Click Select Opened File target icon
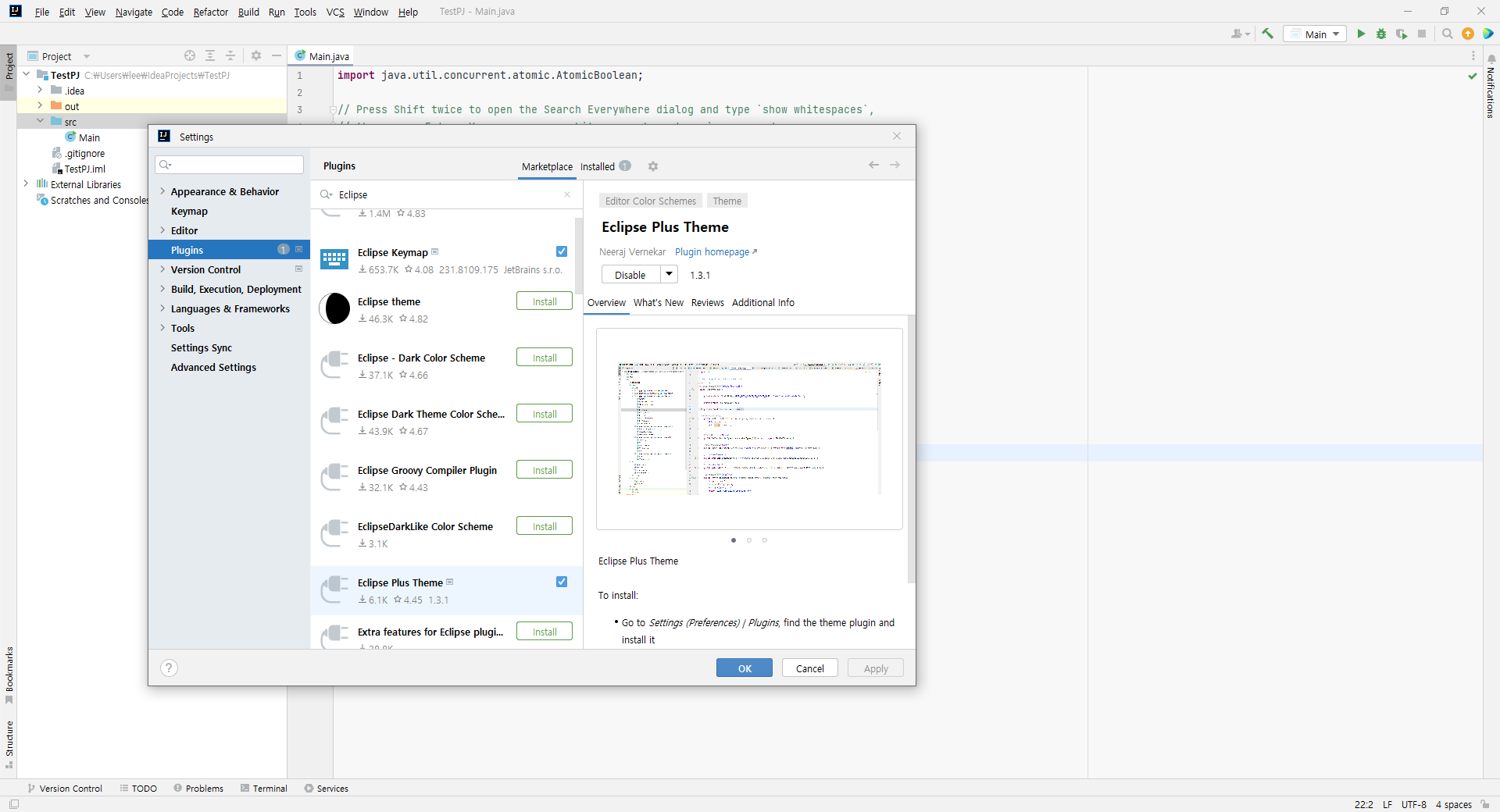 190,55
